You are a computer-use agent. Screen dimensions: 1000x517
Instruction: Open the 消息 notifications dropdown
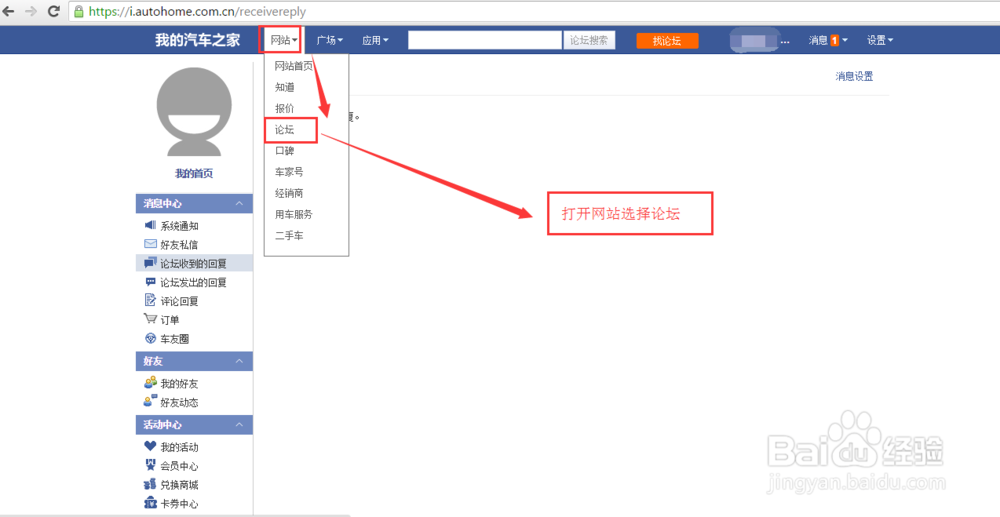[828, 40]
